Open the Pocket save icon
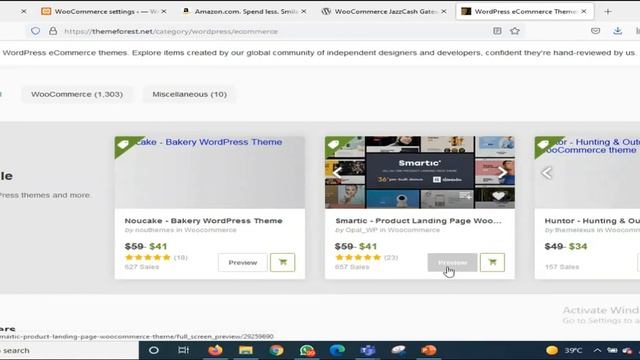 click(596, 31)
